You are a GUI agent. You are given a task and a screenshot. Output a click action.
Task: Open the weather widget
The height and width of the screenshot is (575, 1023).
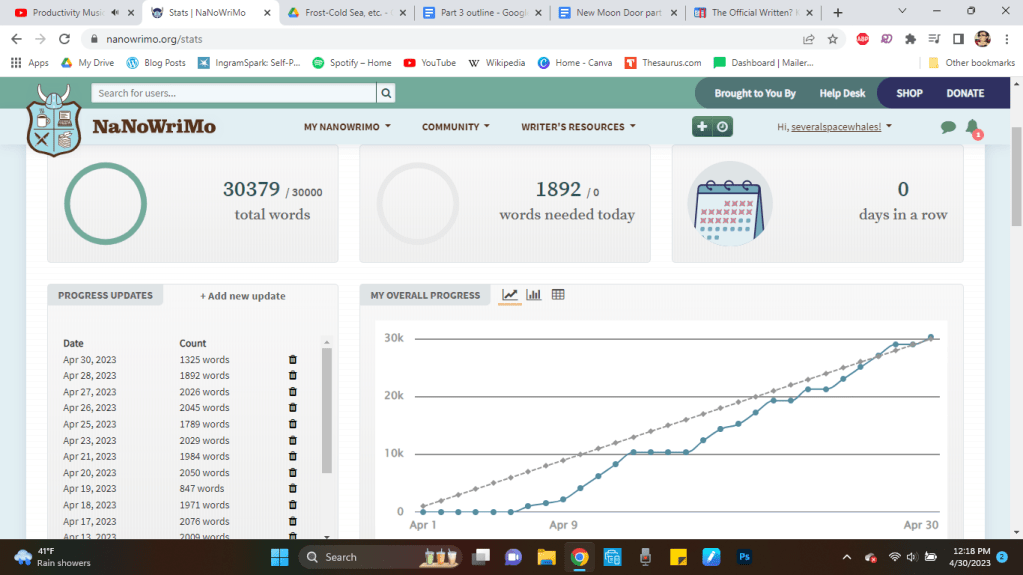pos(52,557)
